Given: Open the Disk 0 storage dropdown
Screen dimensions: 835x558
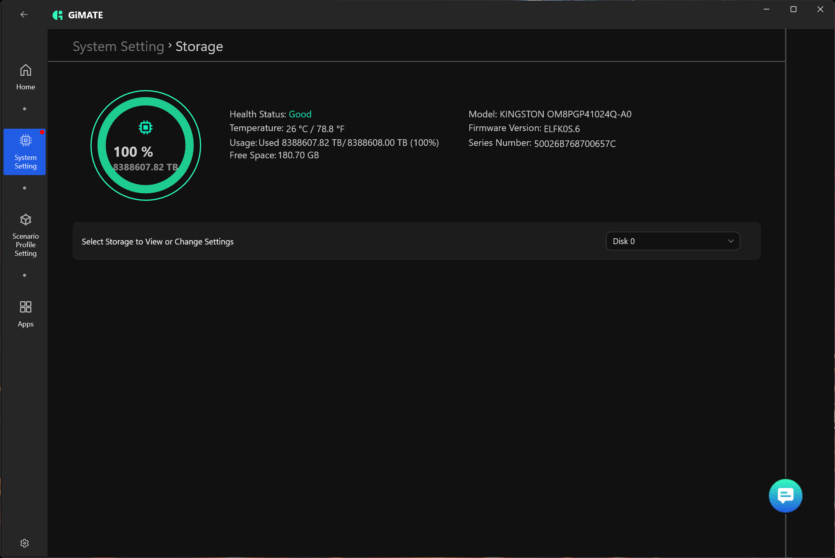Looking at the screenshot, I should tap(672, 241).
